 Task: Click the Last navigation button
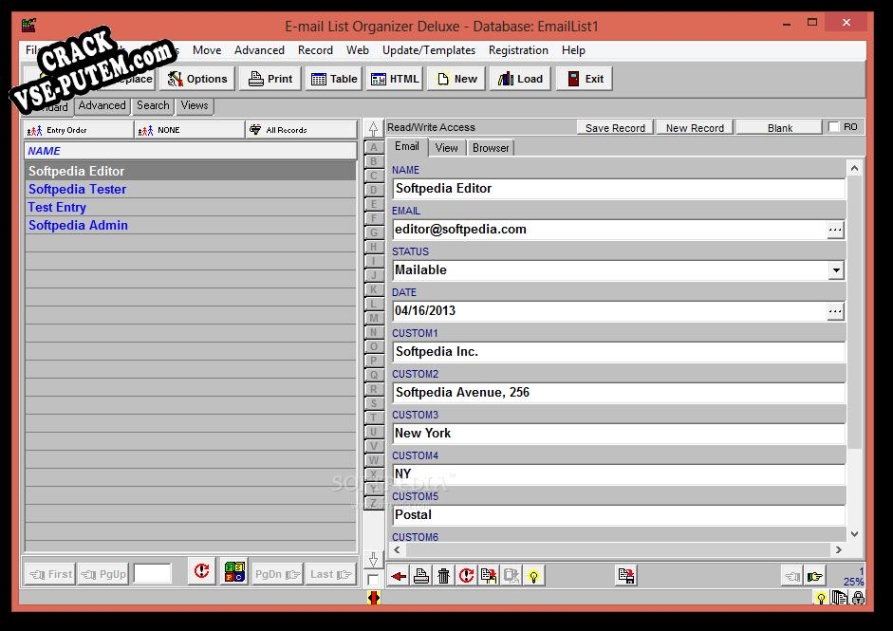(x=330, y=574)
